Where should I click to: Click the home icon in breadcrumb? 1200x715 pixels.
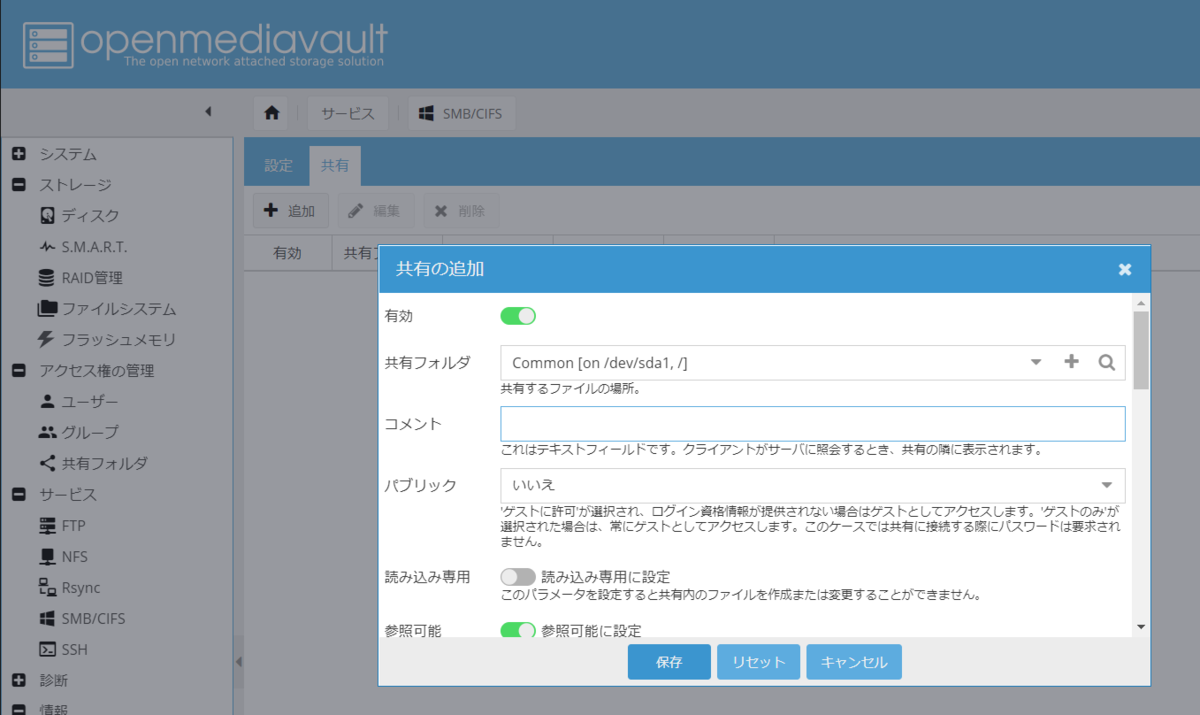click(272, 113)
